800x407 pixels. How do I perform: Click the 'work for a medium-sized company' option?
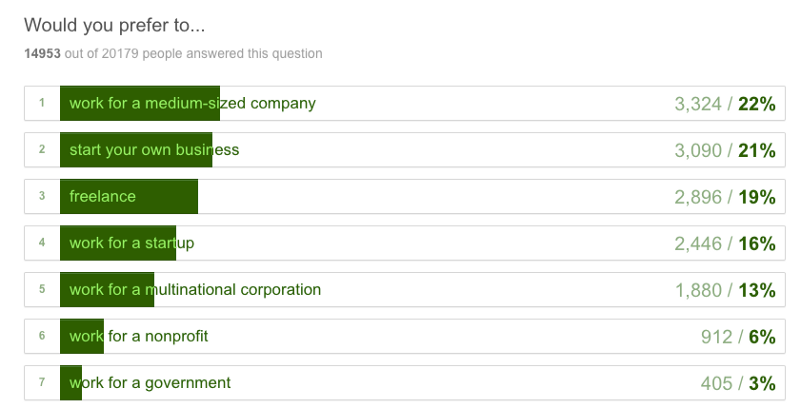(x=192, y=103)
